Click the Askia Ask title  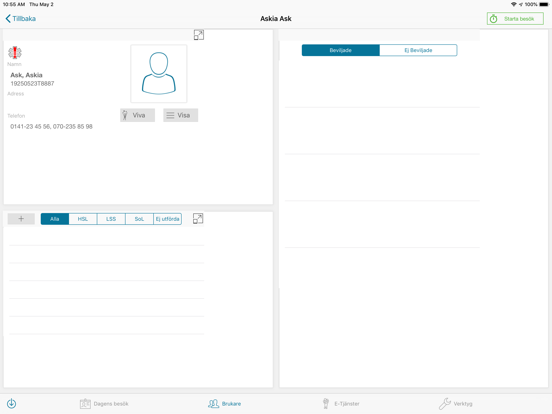[x=276, y=19]
